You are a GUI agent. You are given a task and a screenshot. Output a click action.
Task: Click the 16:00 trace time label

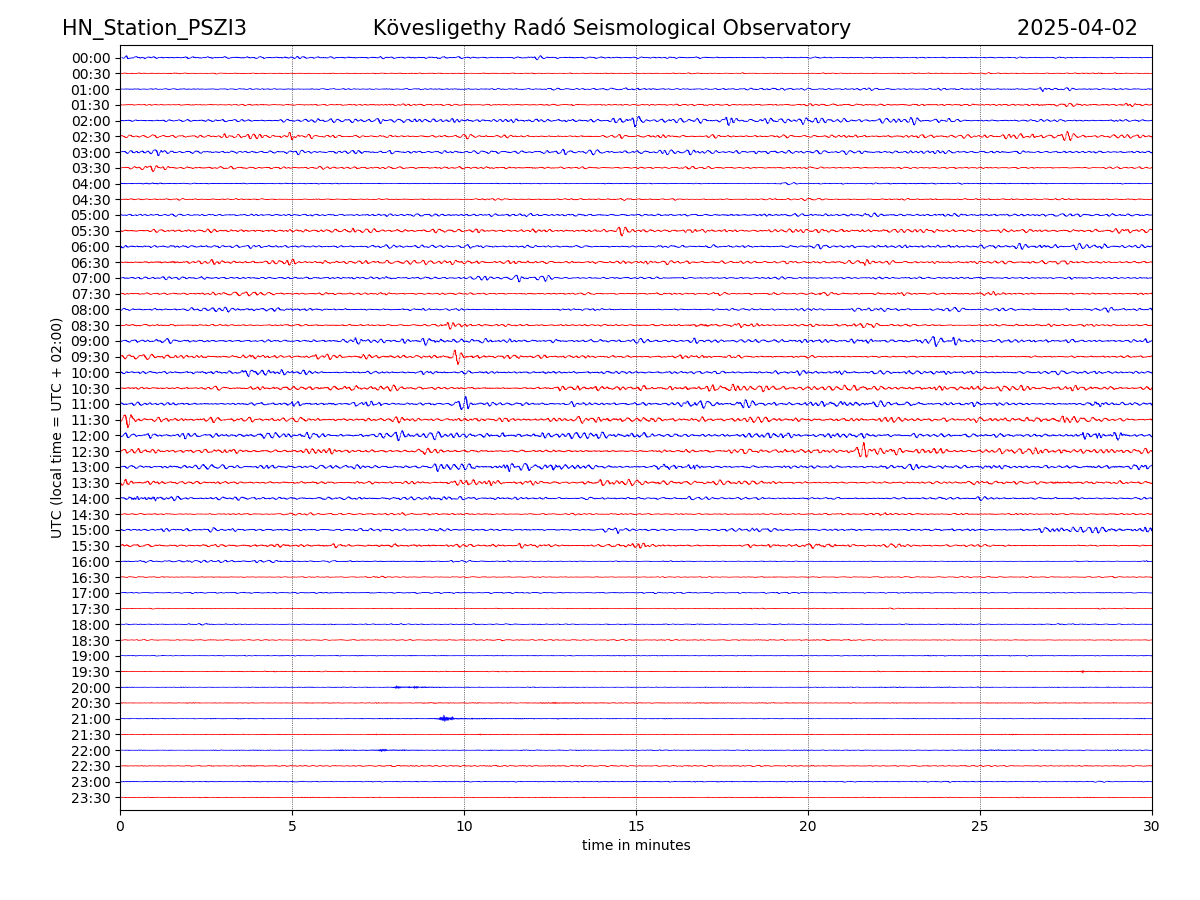click(91, 562)
